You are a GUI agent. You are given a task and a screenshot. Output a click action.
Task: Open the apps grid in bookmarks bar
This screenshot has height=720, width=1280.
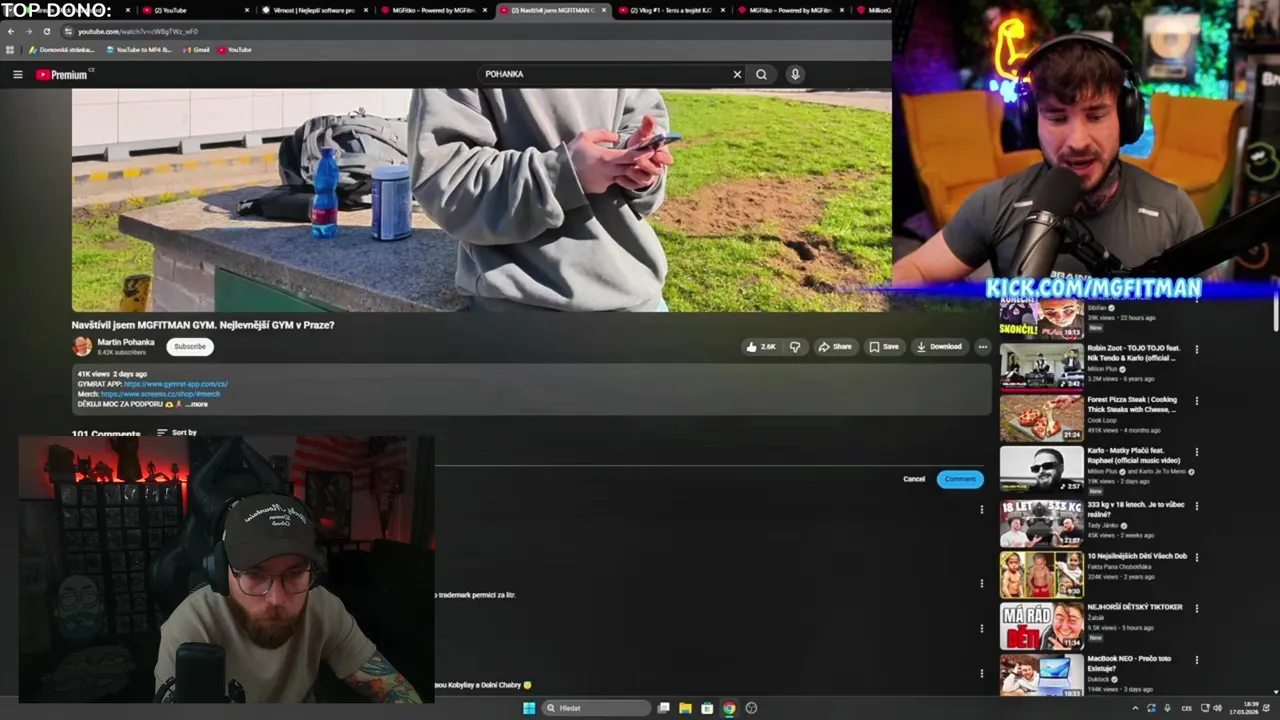point(11,50)
